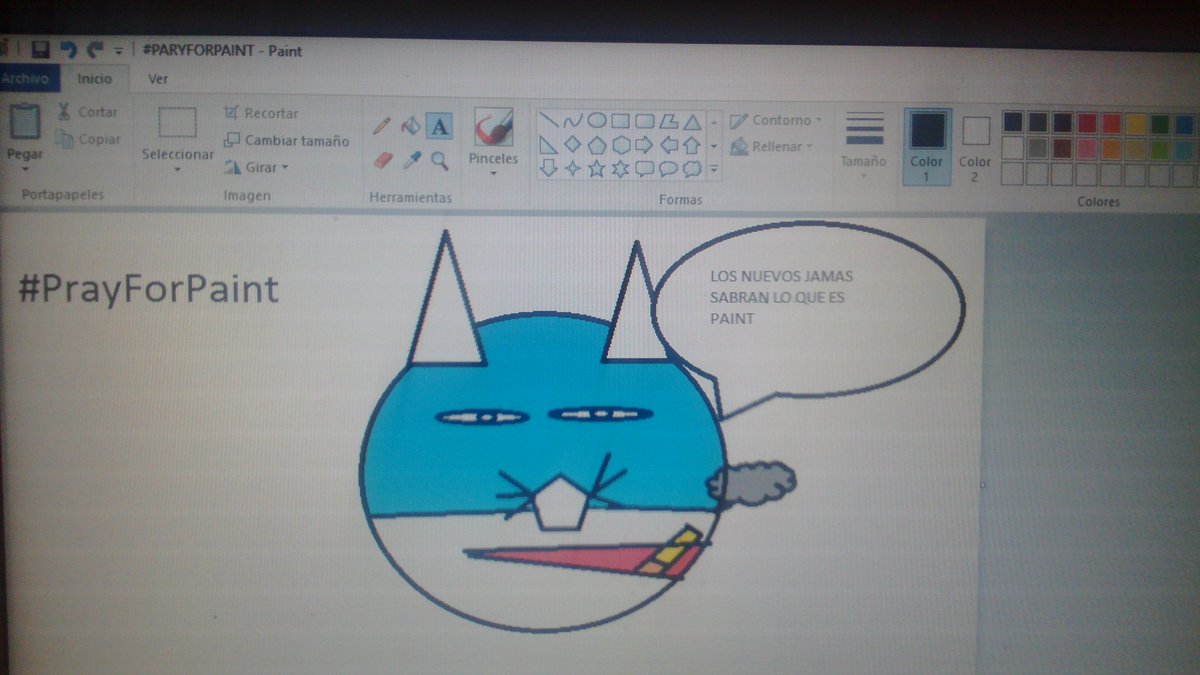Switch to the Ver tab

(158, 79)
